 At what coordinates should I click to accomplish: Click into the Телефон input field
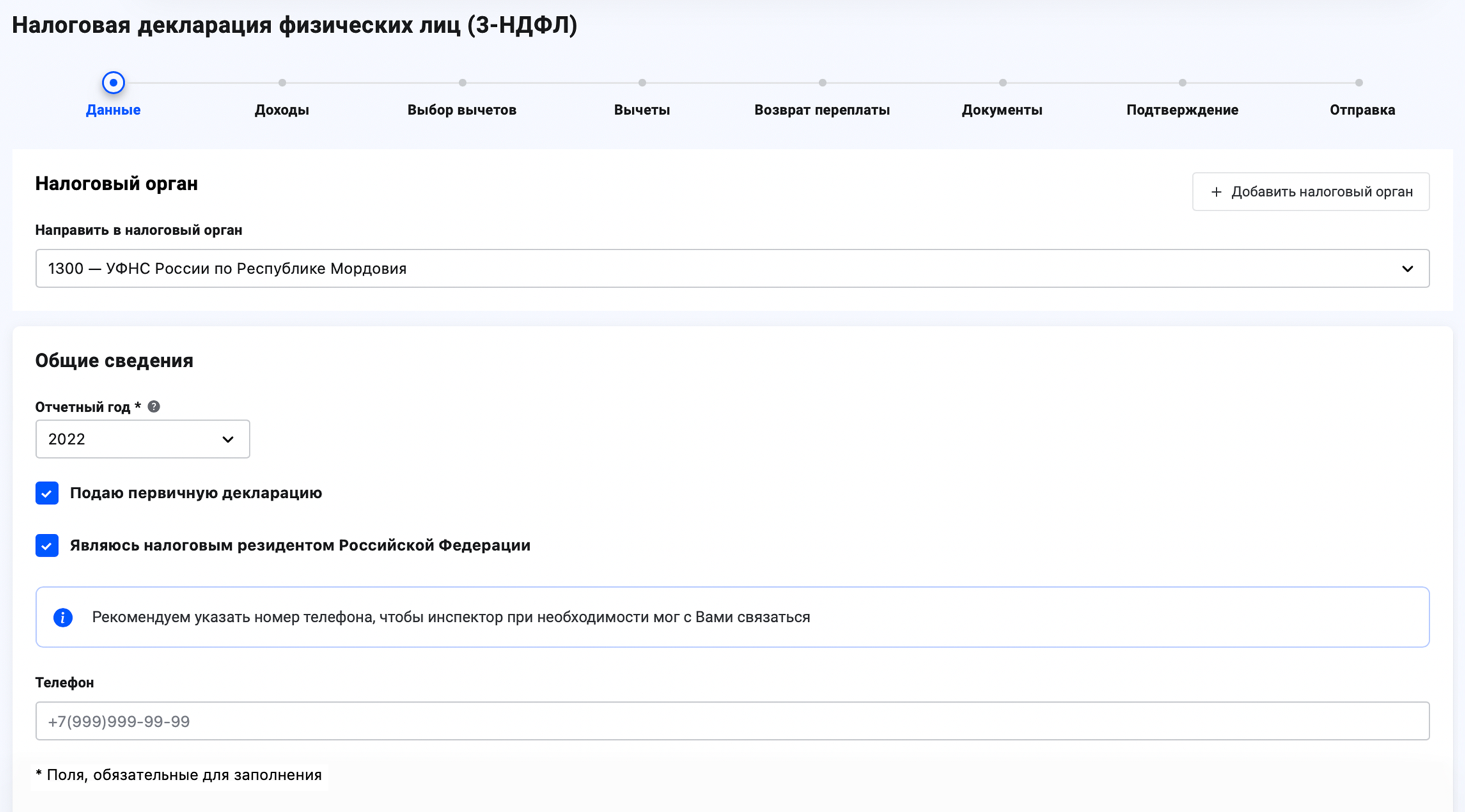point(732,721)
